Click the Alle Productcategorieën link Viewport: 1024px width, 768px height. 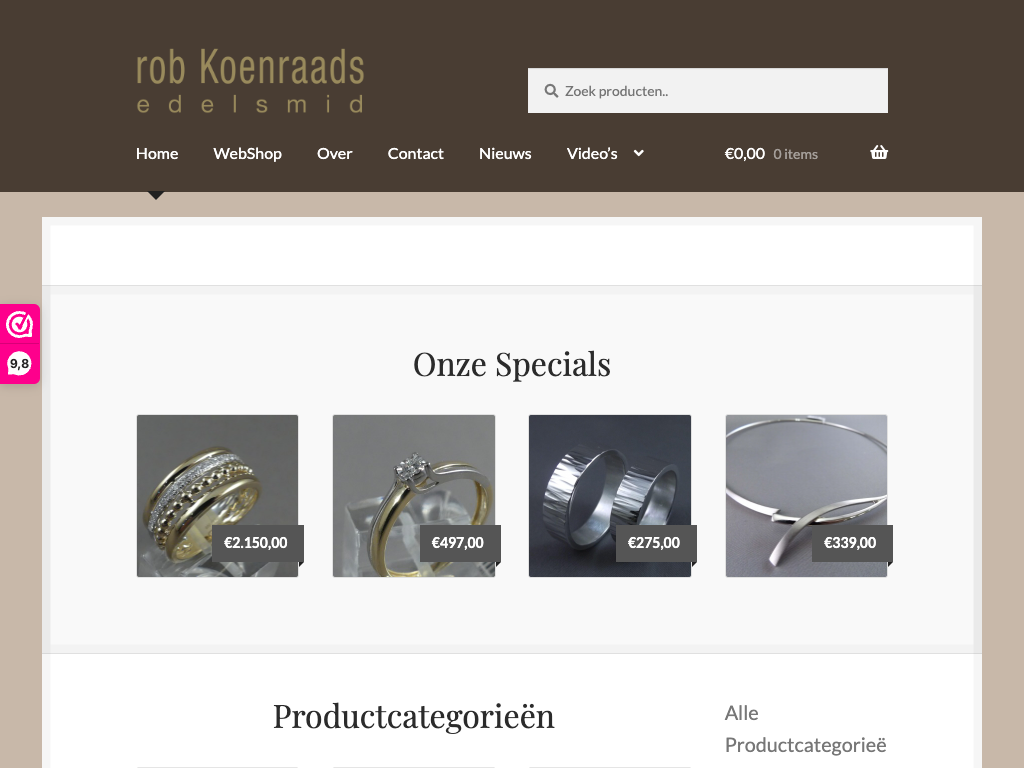tap(806, 729)
